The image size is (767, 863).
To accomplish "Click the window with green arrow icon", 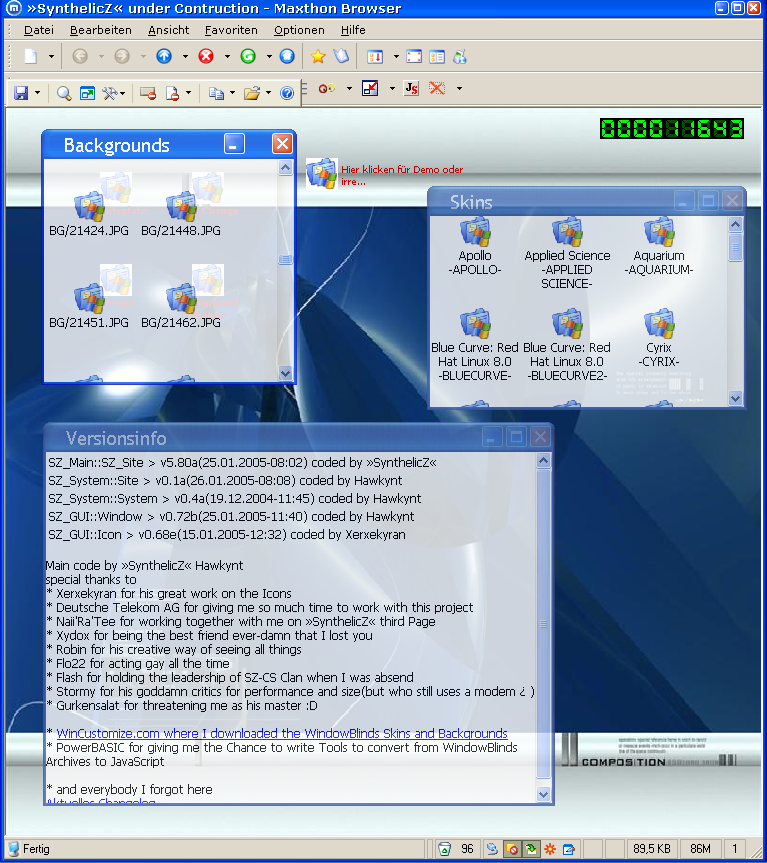I will [87, 93].
